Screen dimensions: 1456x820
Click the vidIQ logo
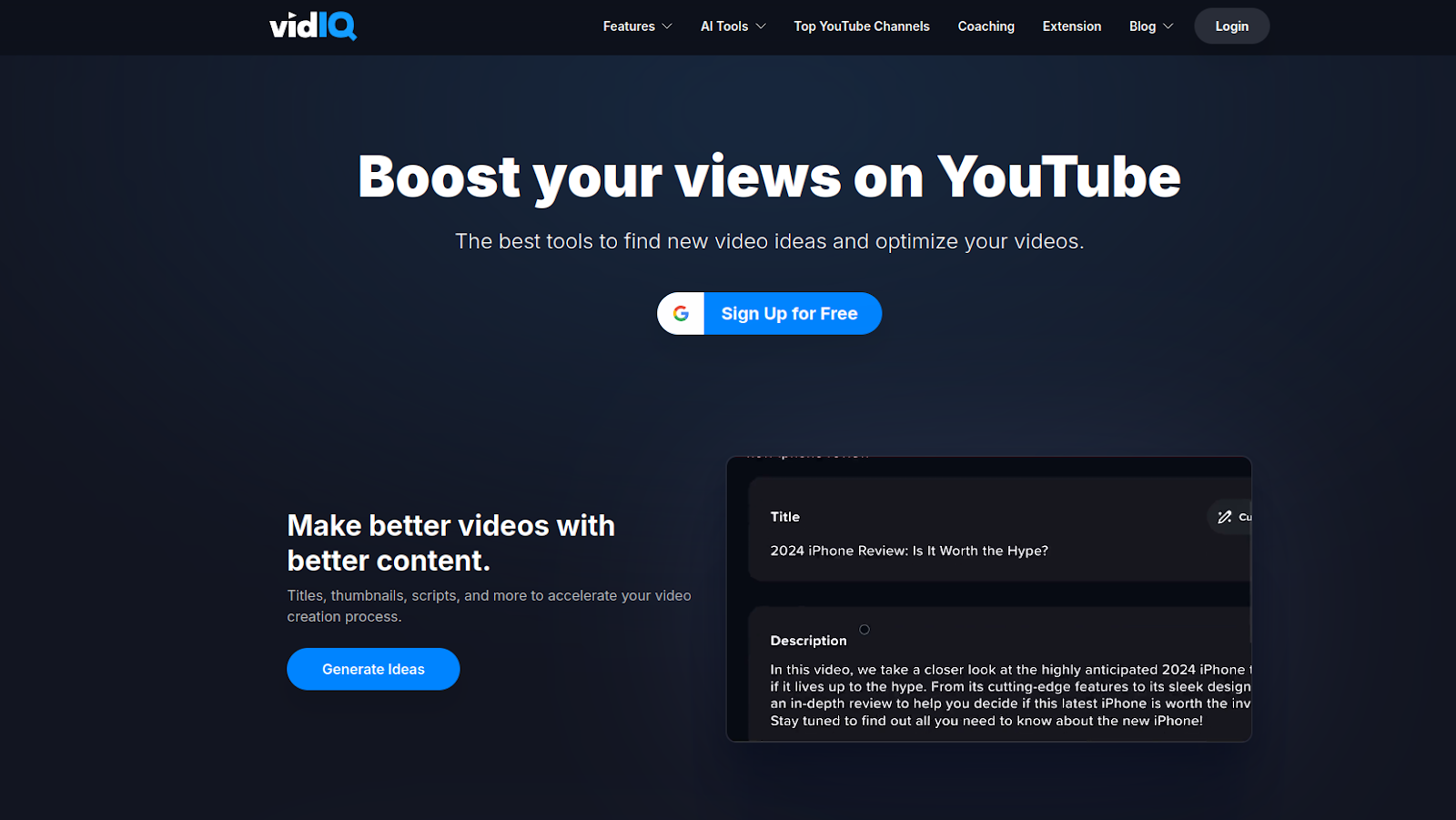[x=313, y=25]
